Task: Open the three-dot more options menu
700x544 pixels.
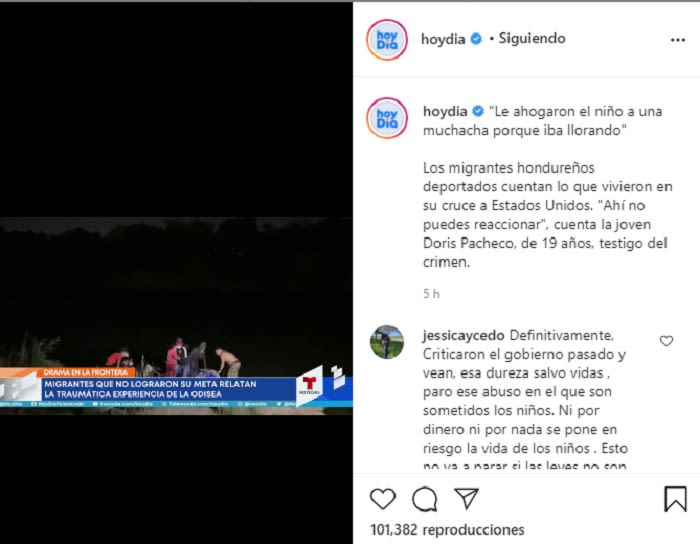Action: 678,40
